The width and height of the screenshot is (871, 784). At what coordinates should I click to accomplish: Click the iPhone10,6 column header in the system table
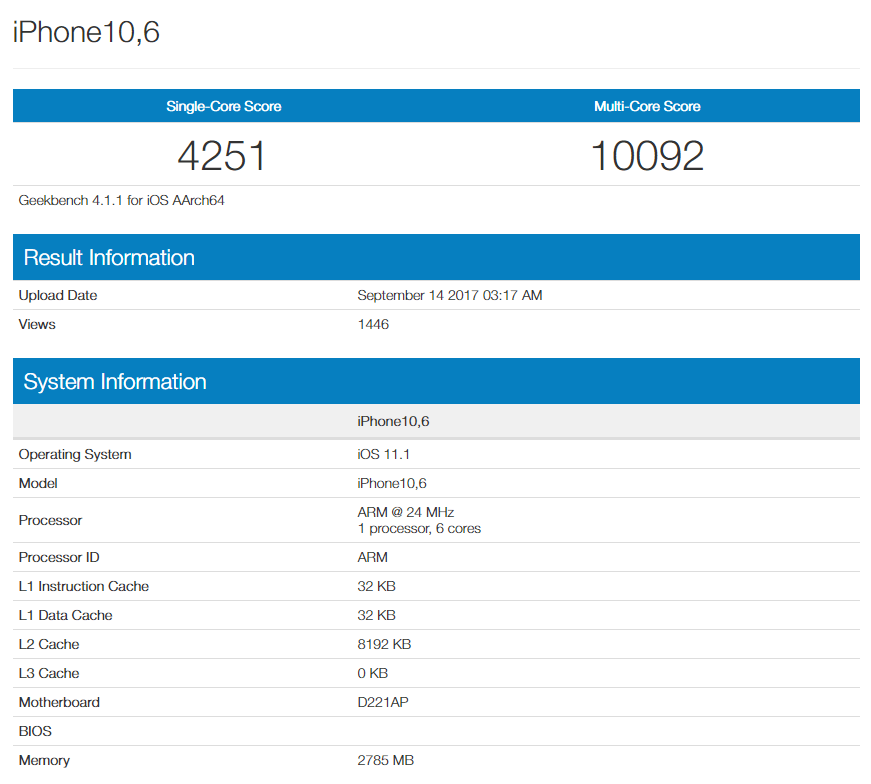[x=393, y=421]
